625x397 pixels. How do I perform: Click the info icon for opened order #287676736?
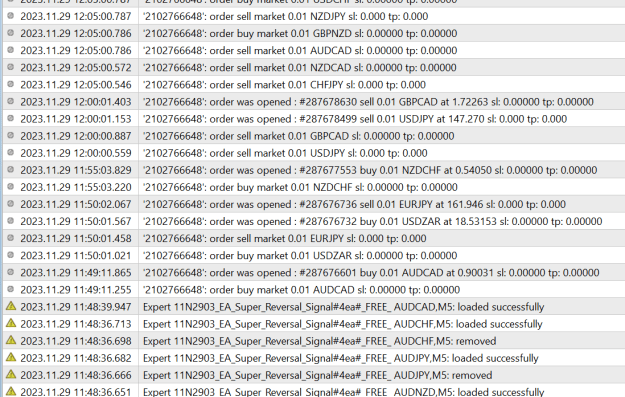(x=11, y=204)
